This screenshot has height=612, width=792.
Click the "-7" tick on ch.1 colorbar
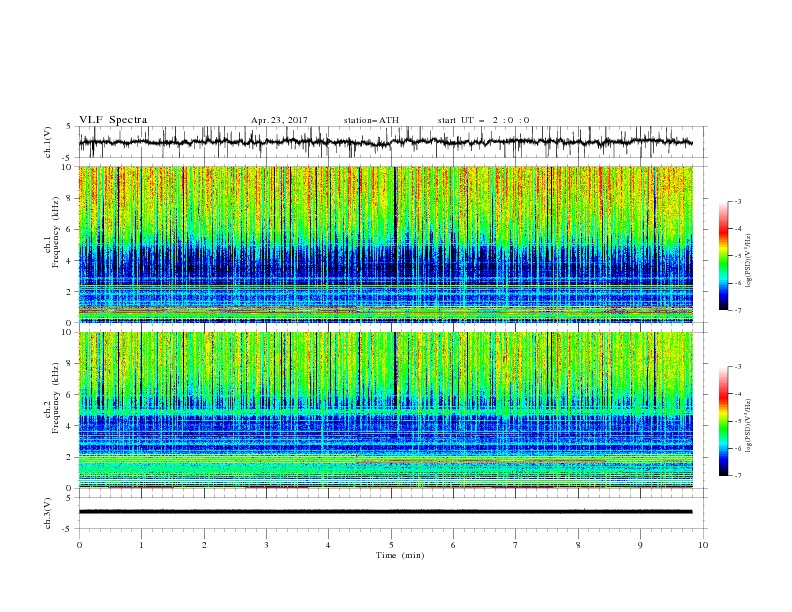coord(737,310)
